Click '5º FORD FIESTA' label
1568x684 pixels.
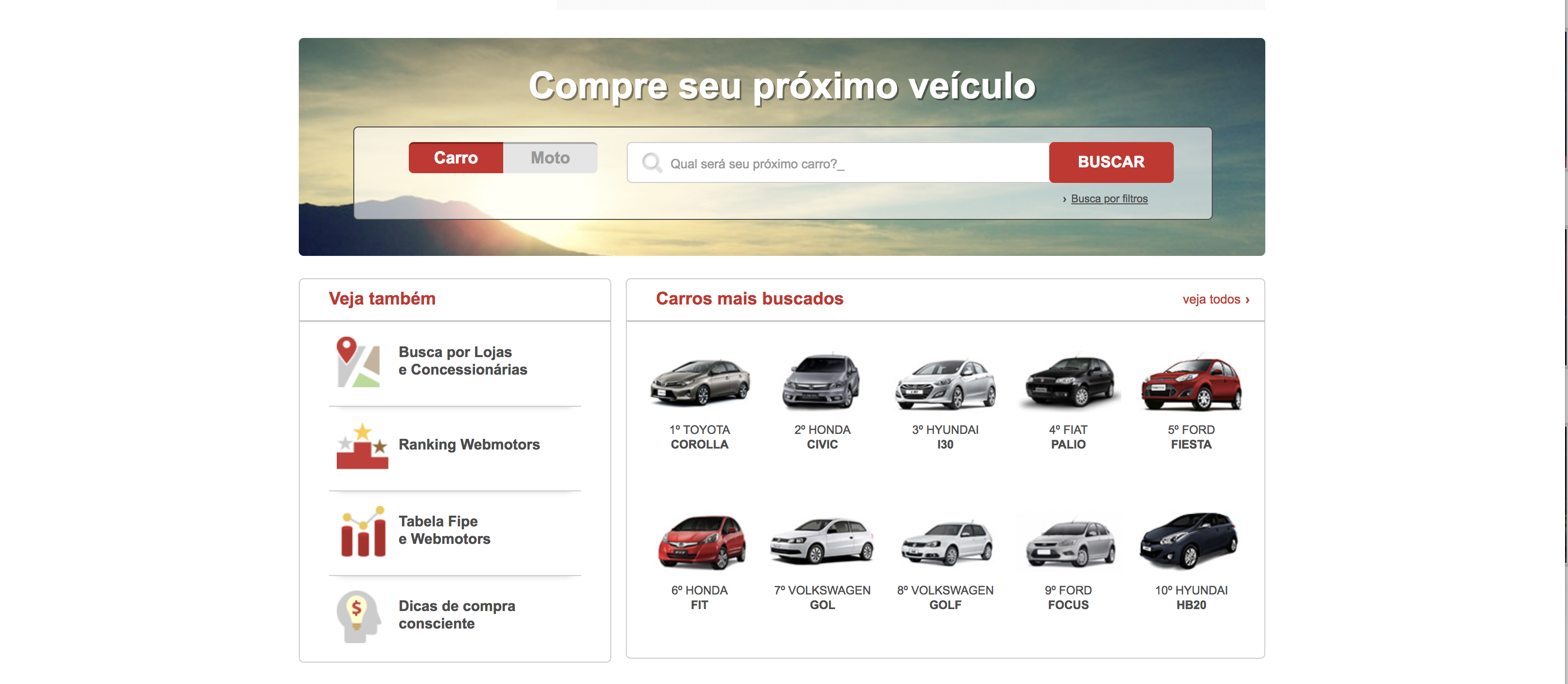(1191, 437)
